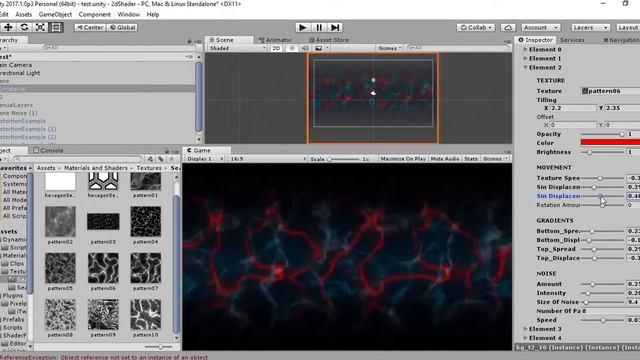The height and width of the screenshot is (360, 640).
Task: Switch to the Animator tab
Action: pos(275,40)
